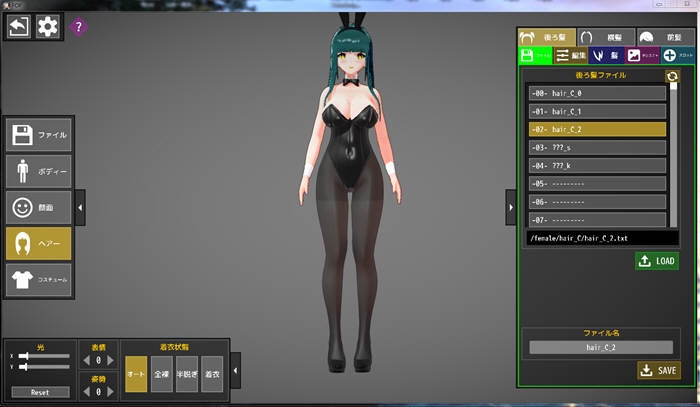This screenshot has width=700, height=407.
Task: Collapse the bottom control panel arrow
Action: (x=235, y=372)
